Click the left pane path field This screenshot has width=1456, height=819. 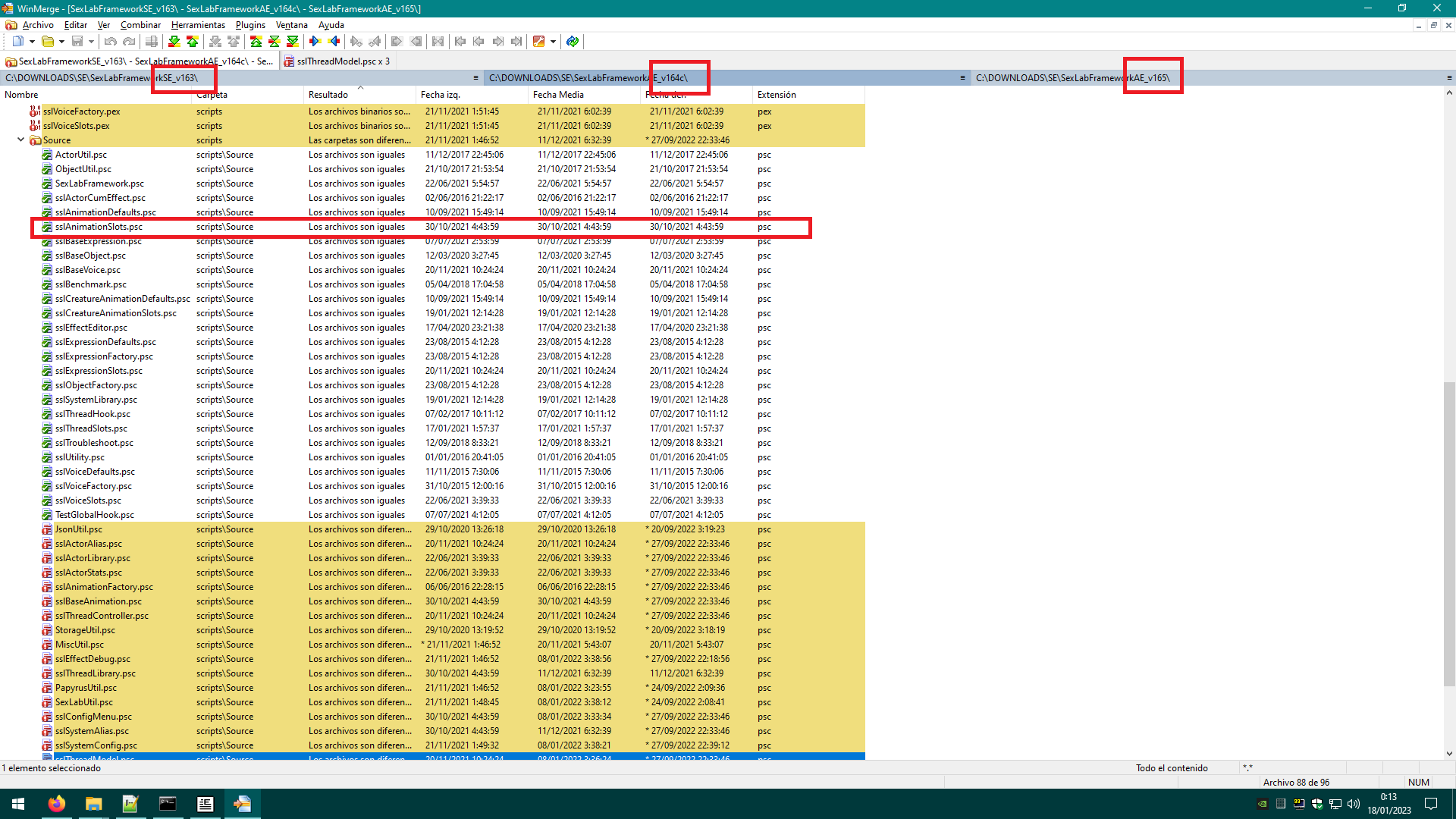tap(235, 78)
